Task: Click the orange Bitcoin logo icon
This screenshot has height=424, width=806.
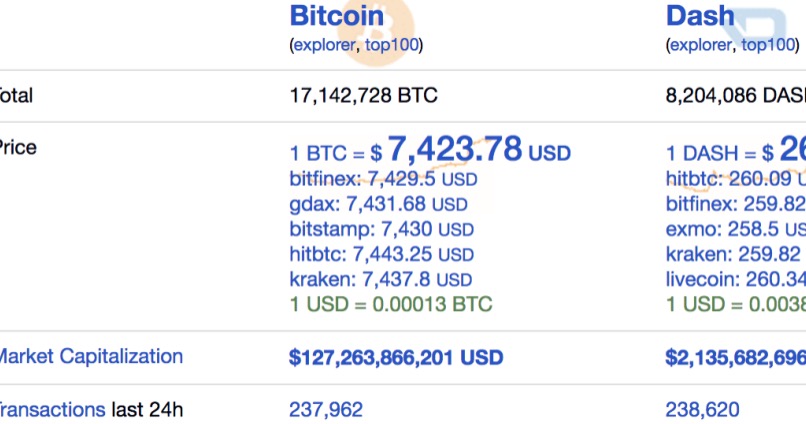Action: tap(377, 32)
